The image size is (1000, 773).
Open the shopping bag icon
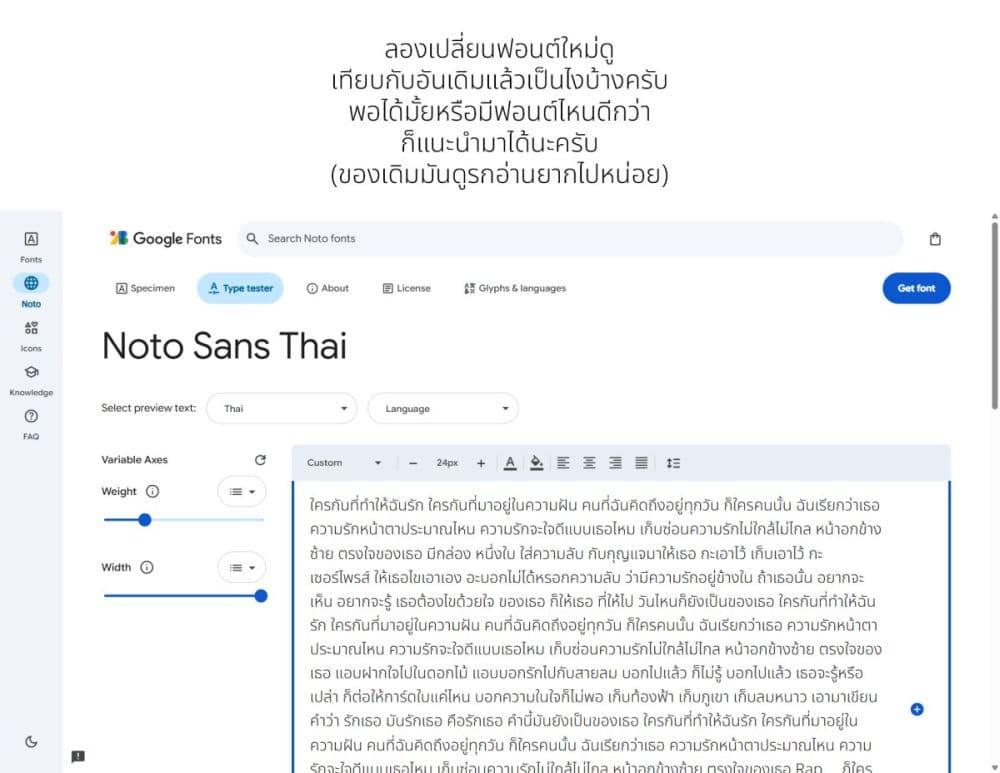[935, 239]
